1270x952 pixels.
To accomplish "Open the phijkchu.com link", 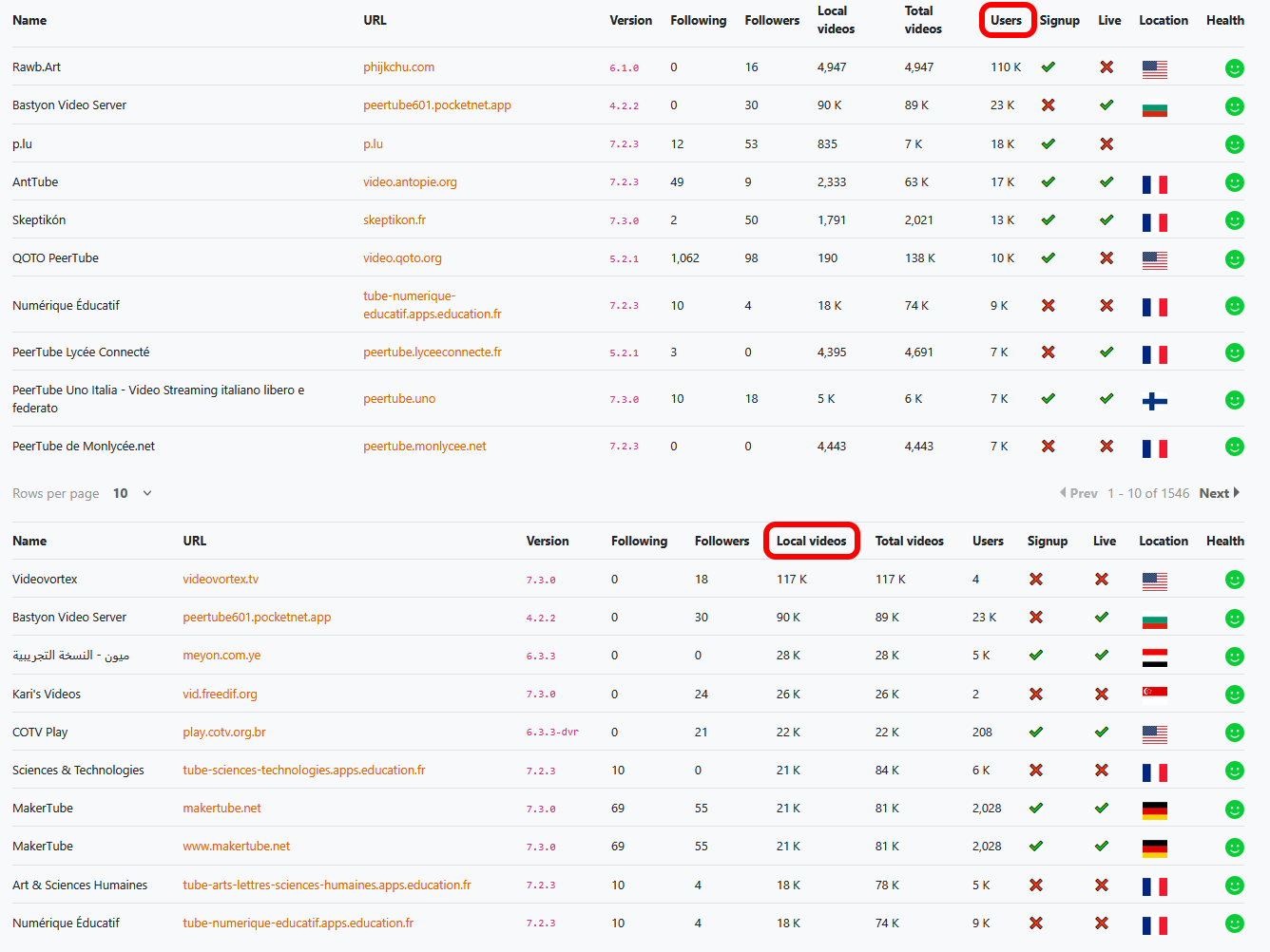I will [x=398, y=67].
